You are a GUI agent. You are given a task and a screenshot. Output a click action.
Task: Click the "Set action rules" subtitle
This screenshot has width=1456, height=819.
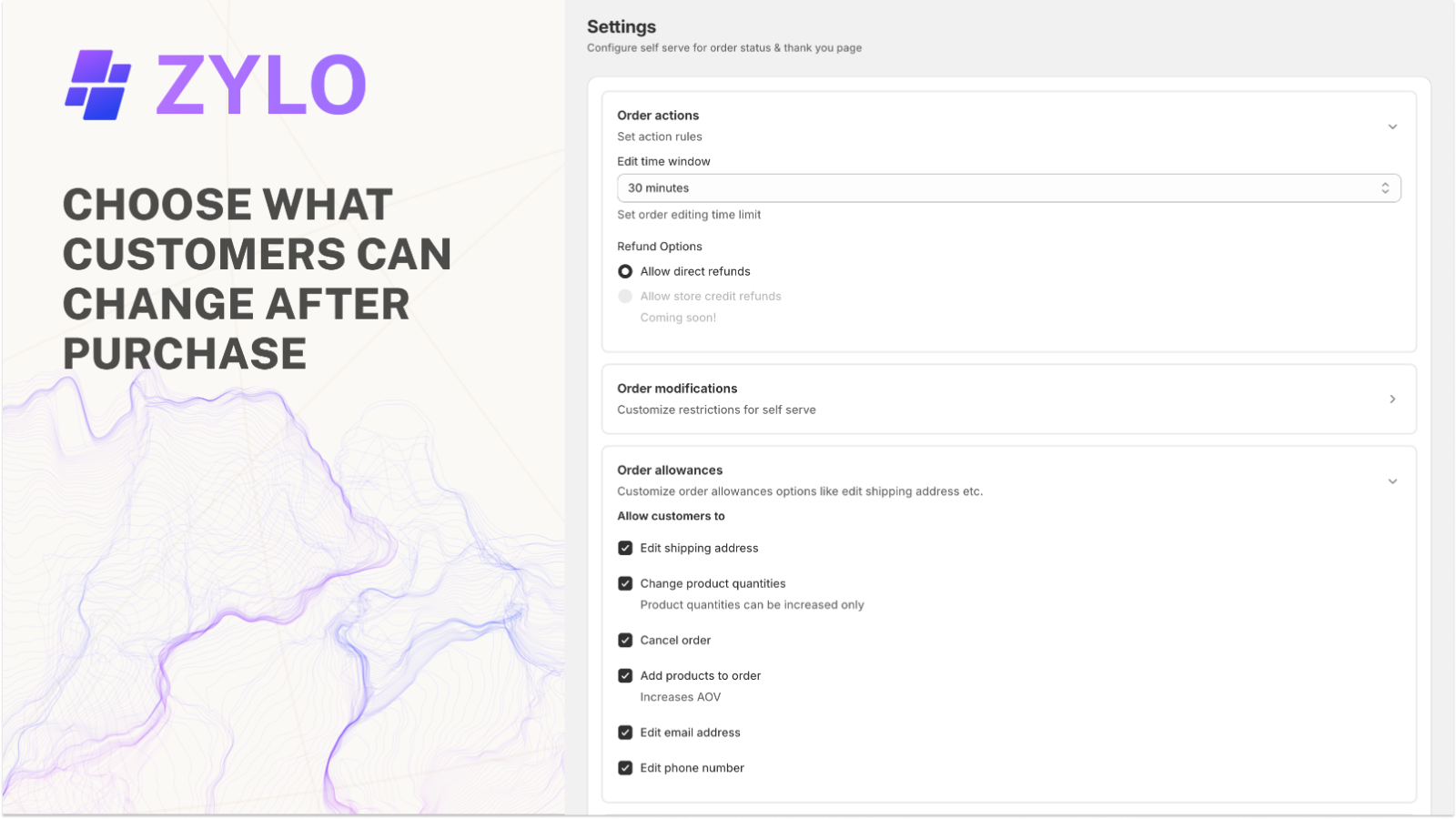pos(660,136)
